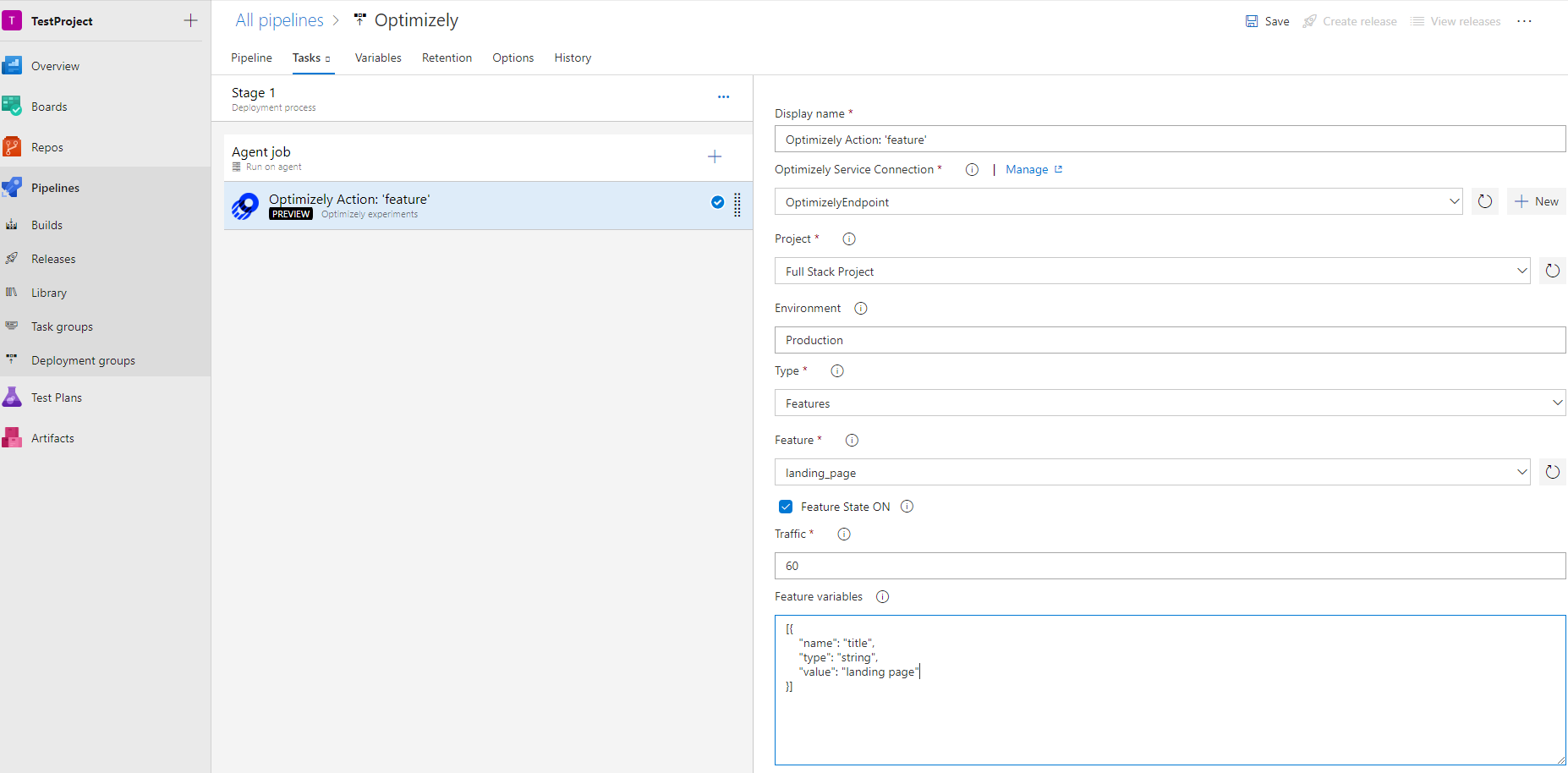Viewport: 1568px width, 773px height.
Task: Expand the OptimizelyEndpoint connection dropdown
Action: 1454,201
